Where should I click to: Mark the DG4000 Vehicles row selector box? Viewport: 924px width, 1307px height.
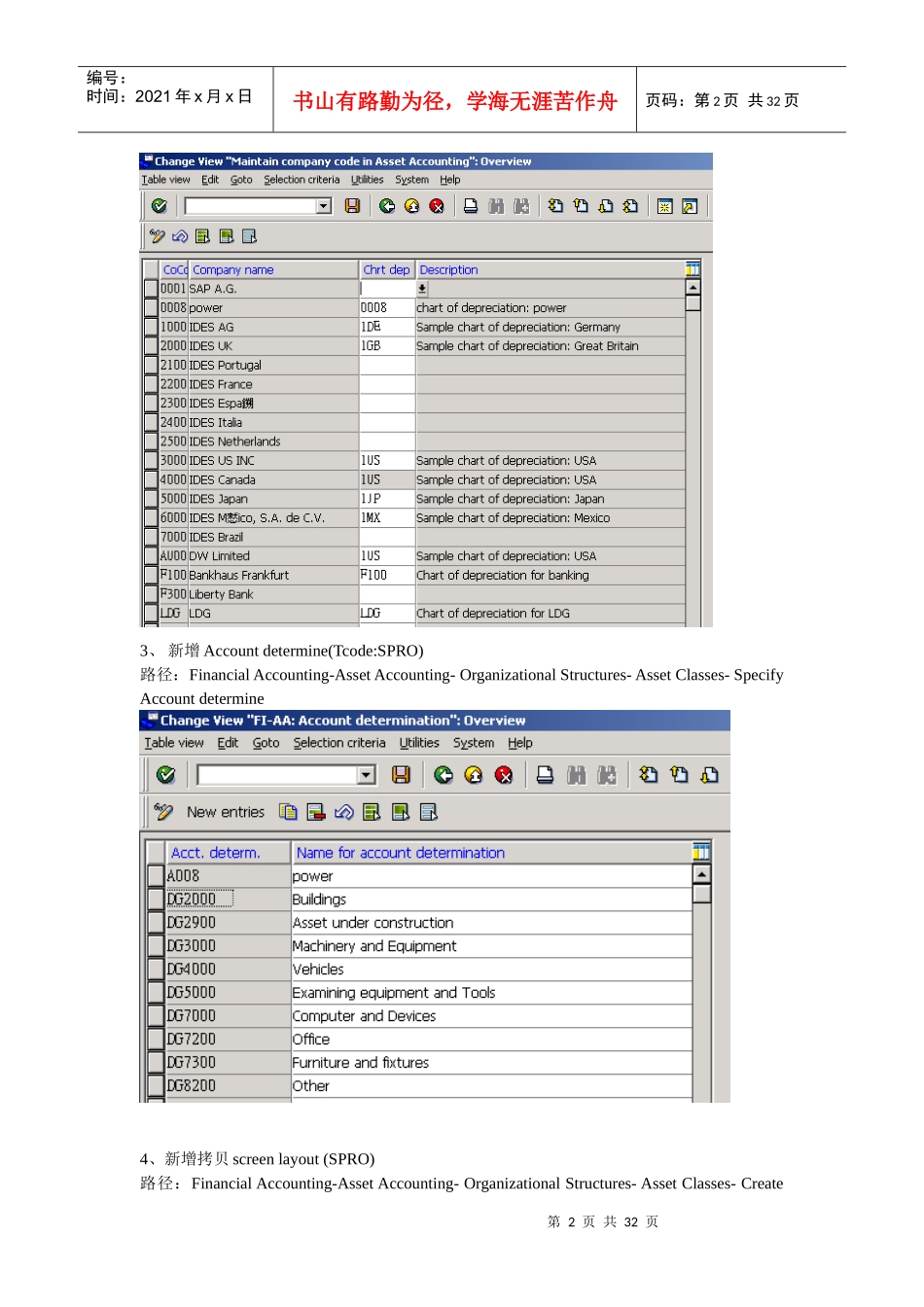coord(156,970)
